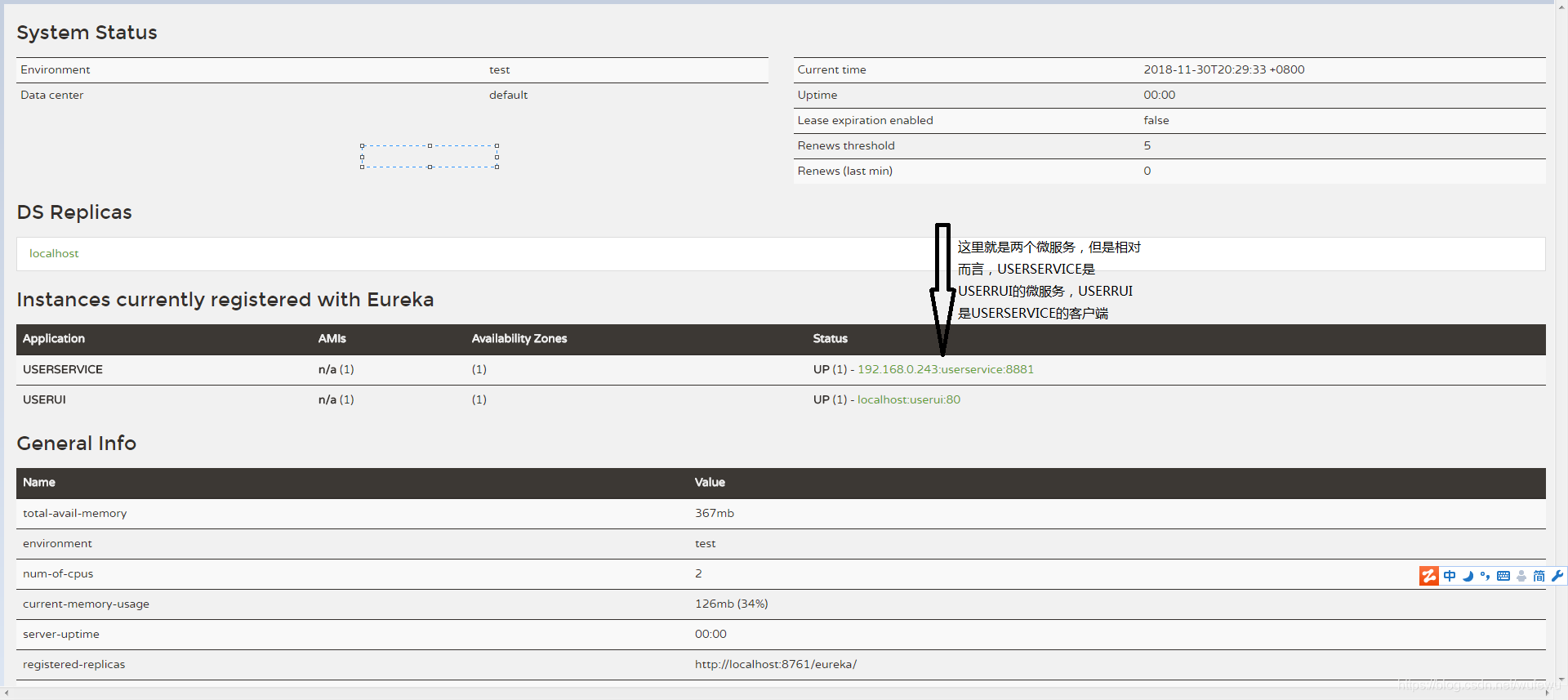Viewport: 1568px width, 700px height.
Task: Select the 367mb memory value
Action: pyautogui.click(x=715, y=513)
